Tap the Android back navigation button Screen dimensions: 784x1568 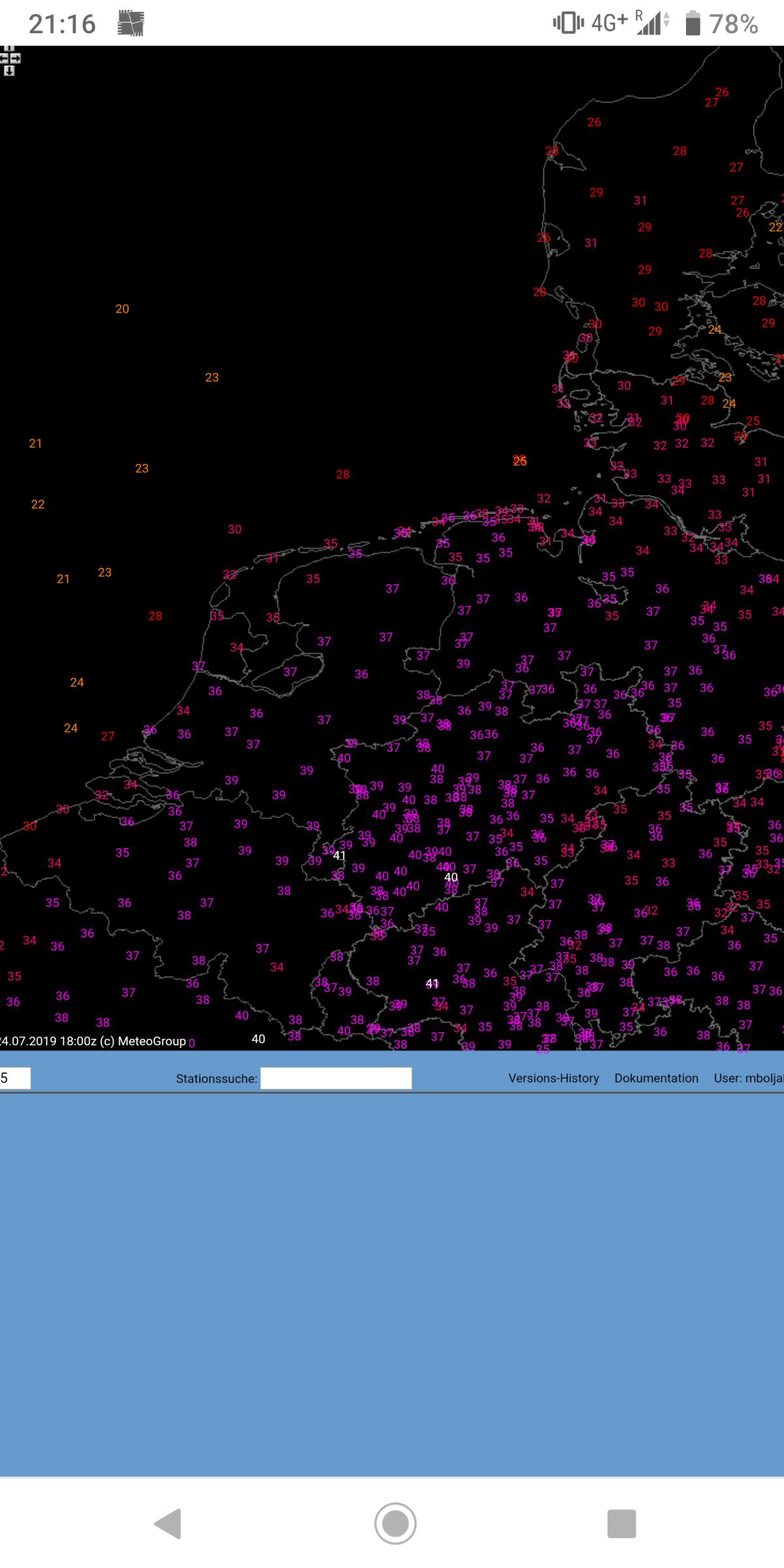(x=168, y=1524)
